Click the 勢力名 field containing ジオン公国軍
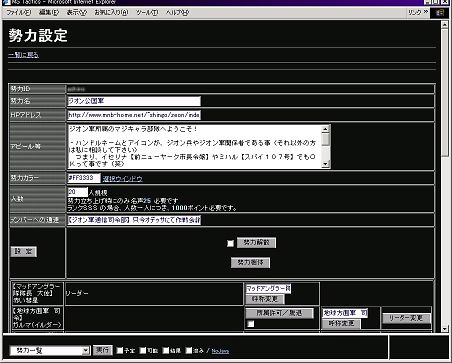Screen dimensions: 452x363 [134, 101]
